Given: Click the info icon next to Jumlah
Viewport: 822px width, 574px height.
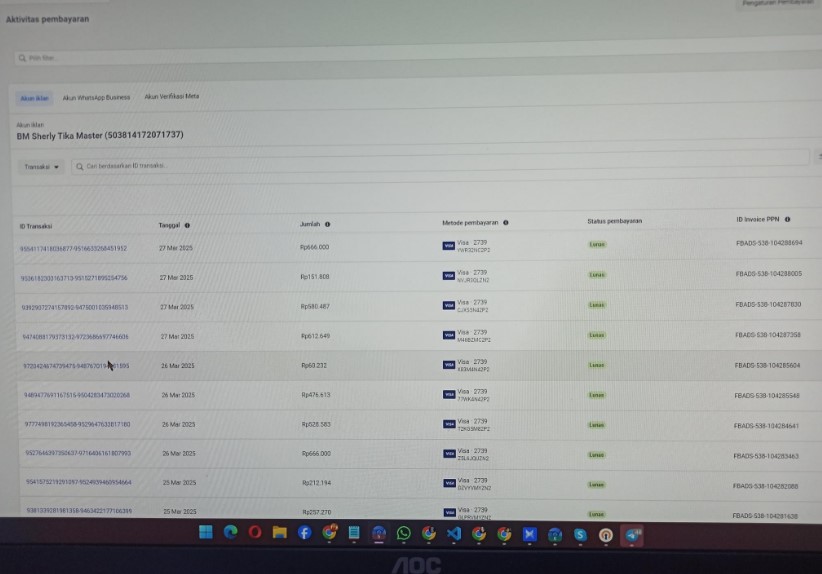Looking at the screenshot, I should pyautogui.click(x=327, y=225).
